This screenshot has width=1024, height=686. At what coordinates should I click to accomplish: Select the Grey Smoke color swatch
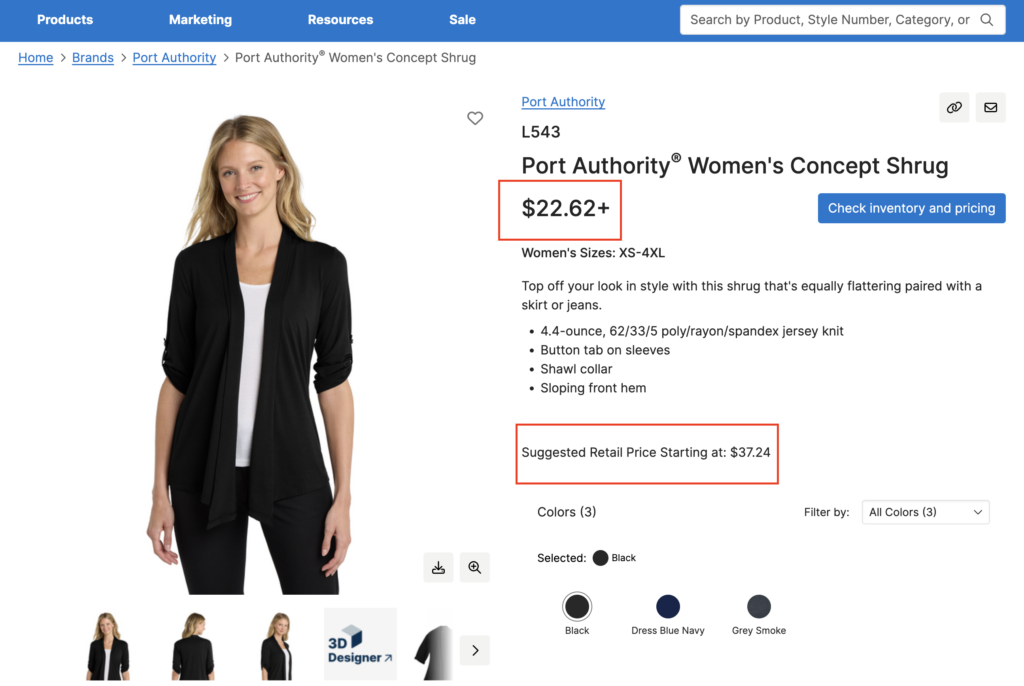click(759, 606)
